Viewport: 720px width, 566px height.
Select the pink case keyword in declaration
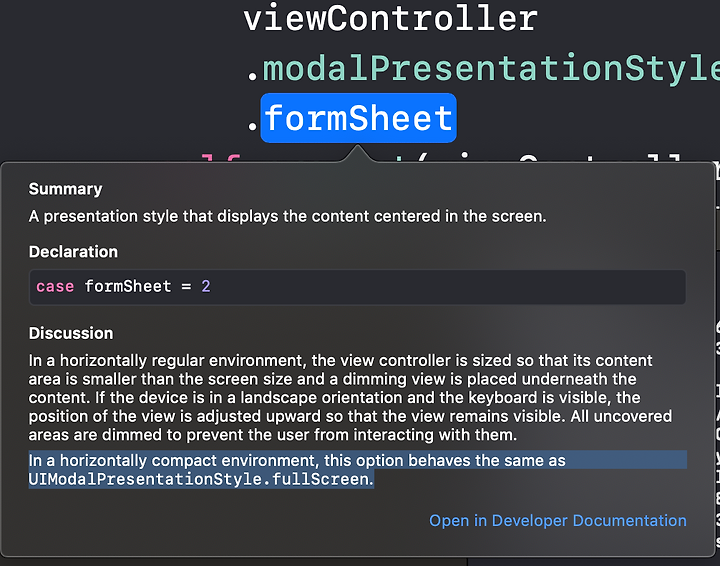(x=55, y=286)
